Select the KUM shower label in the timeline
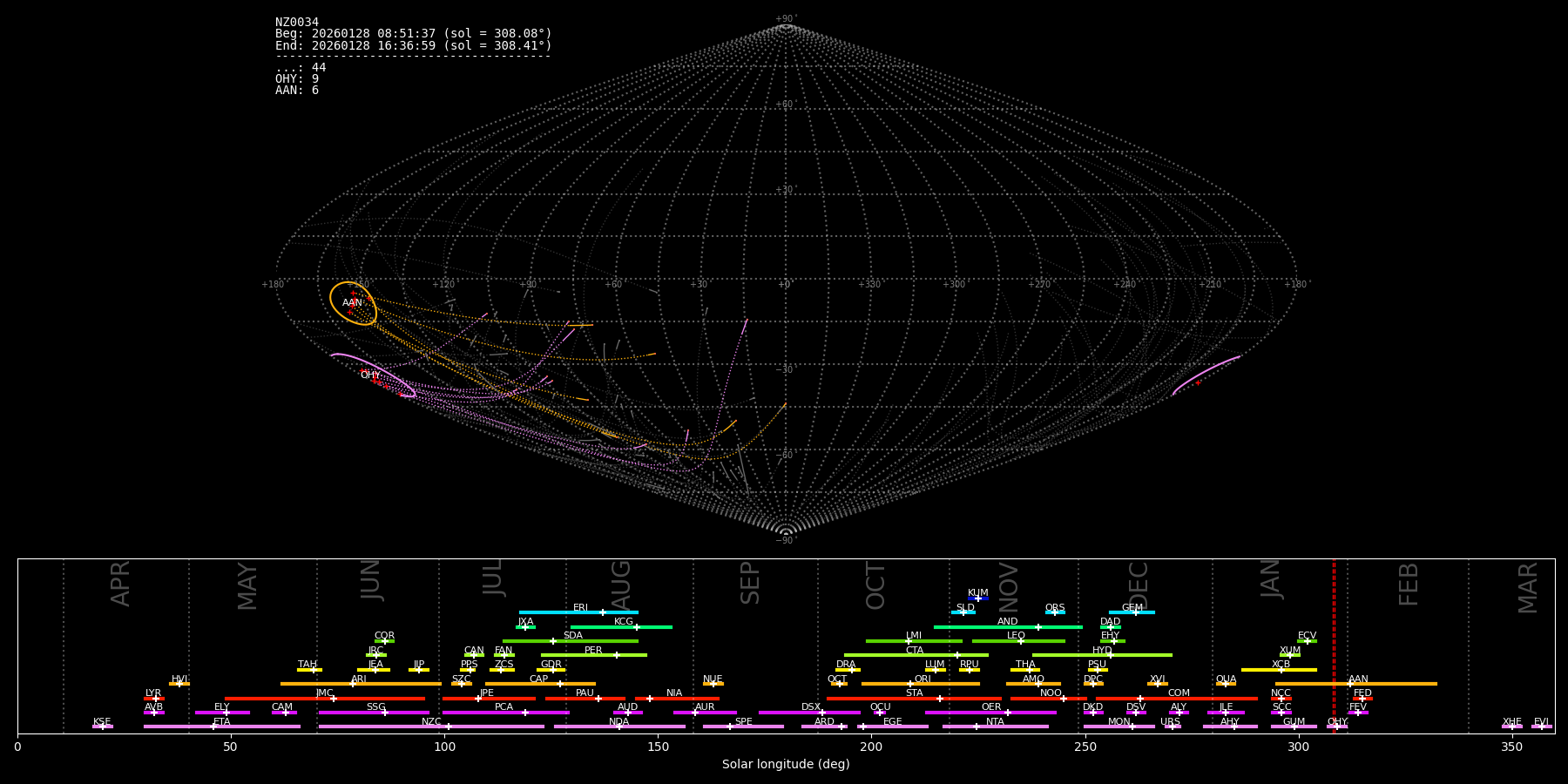This screenshot has height=784, width=1568. [978, 593]
